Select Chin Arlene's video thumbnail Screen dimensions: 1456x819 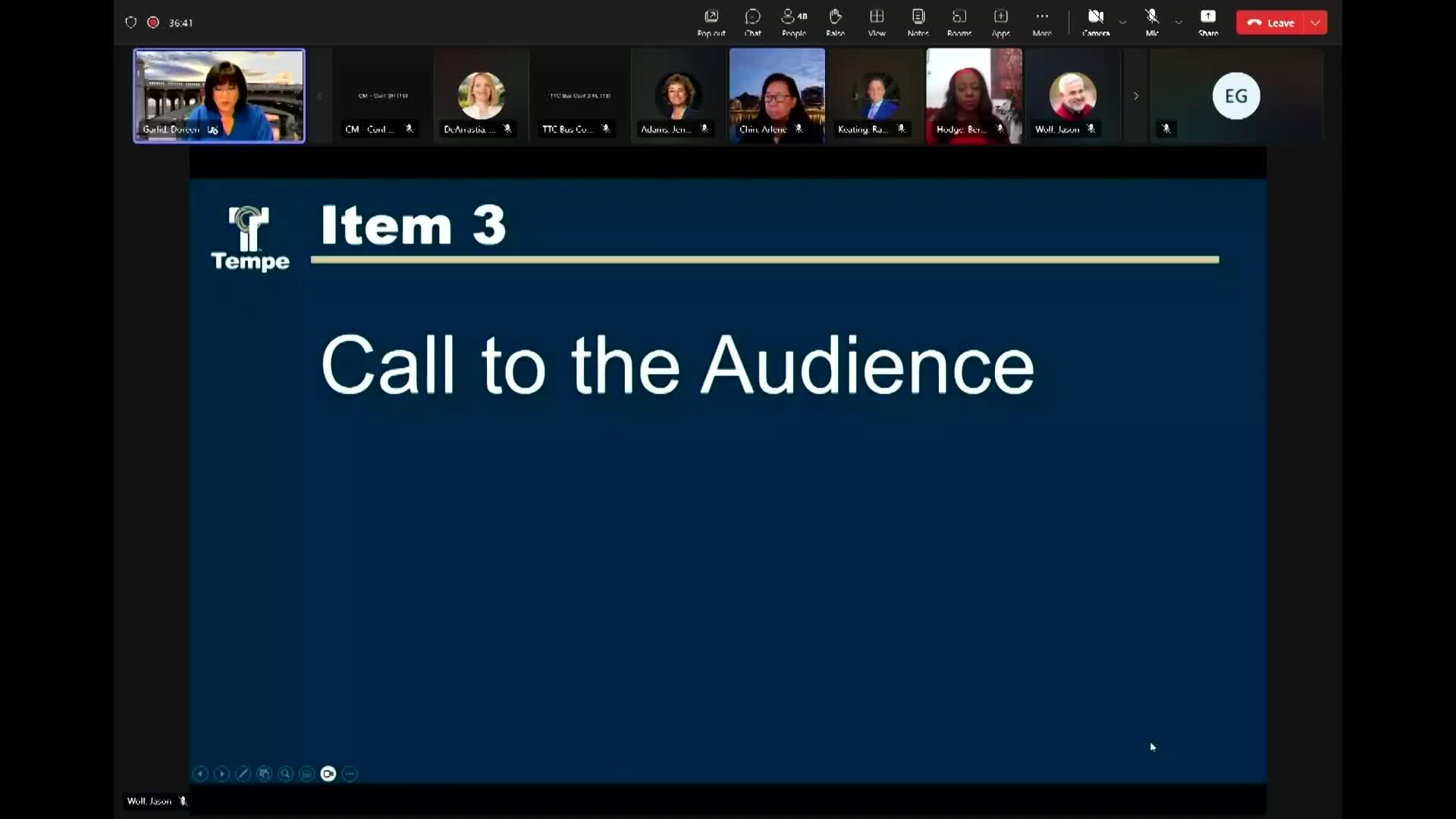click(777, 95)
